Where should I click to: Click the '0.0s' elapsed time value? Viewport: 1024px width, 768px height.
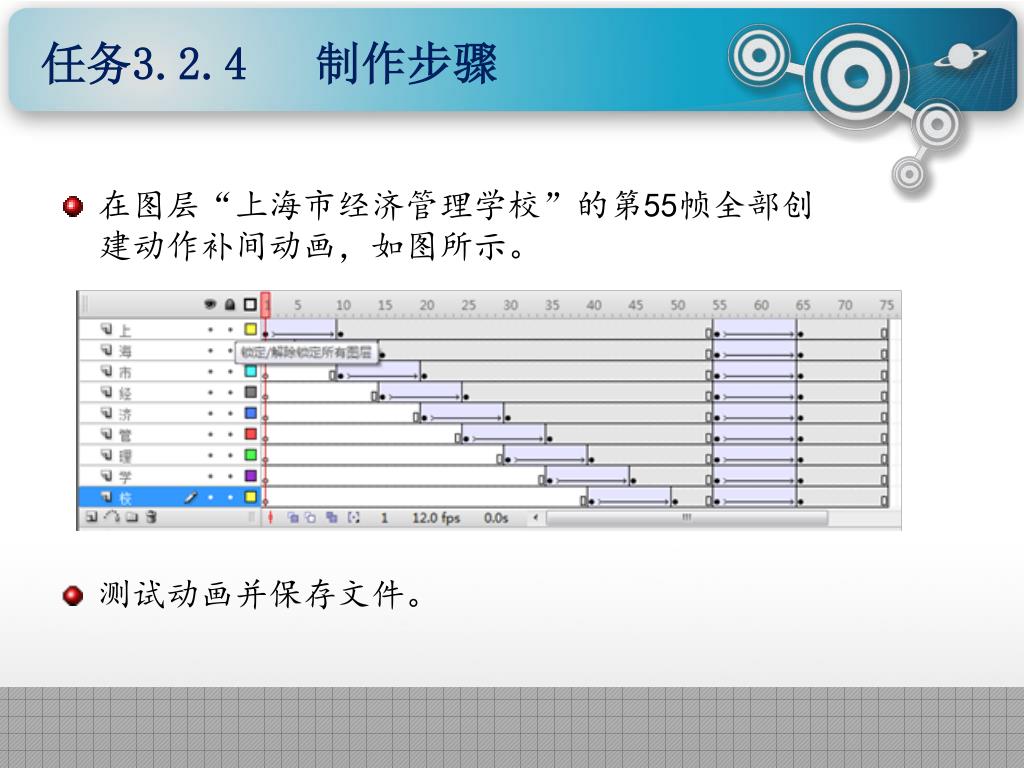pyautogui.click(x=496, y=518)
